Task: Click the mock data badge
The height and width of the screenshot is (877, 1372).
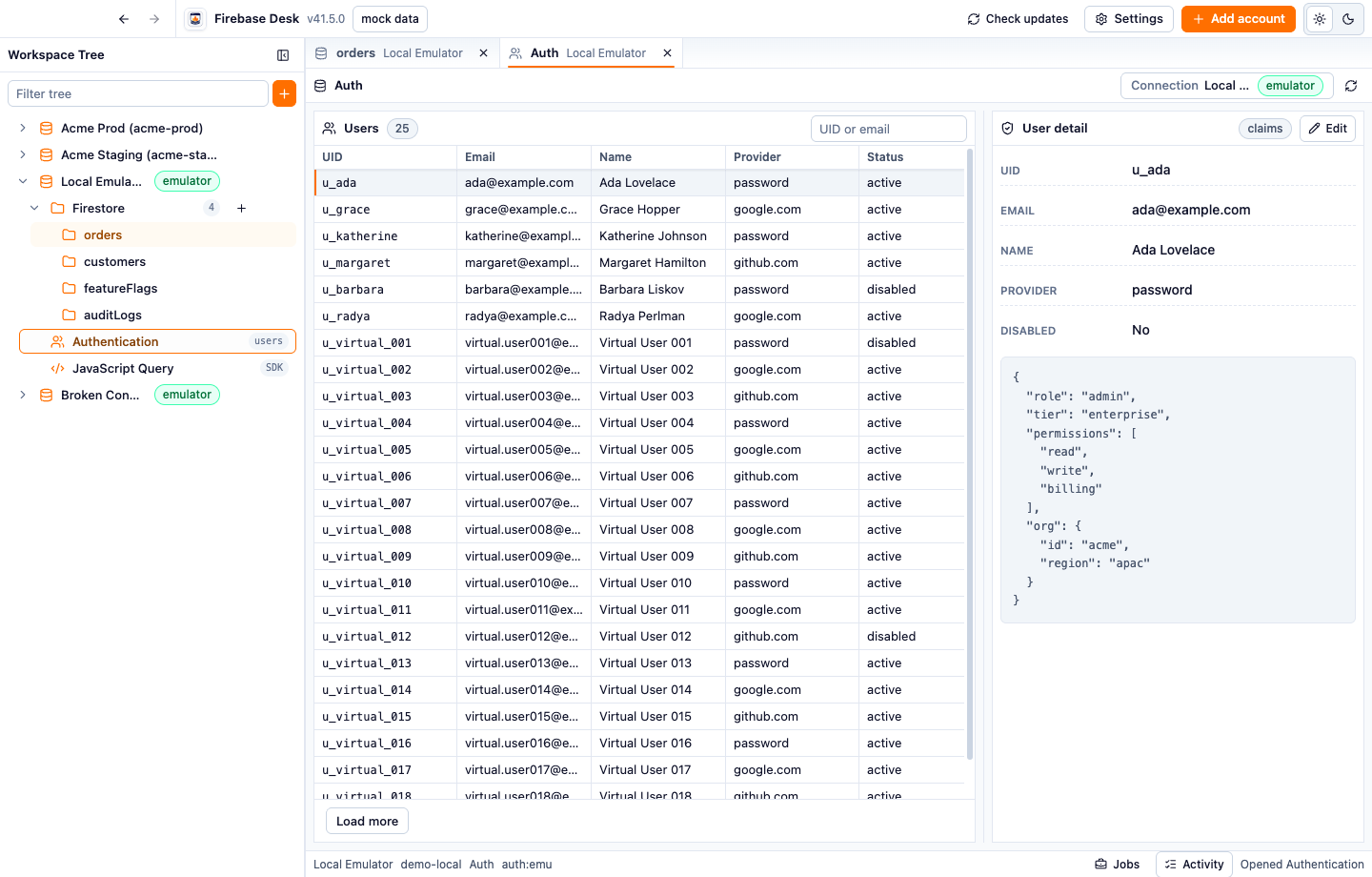Action: 390,19
